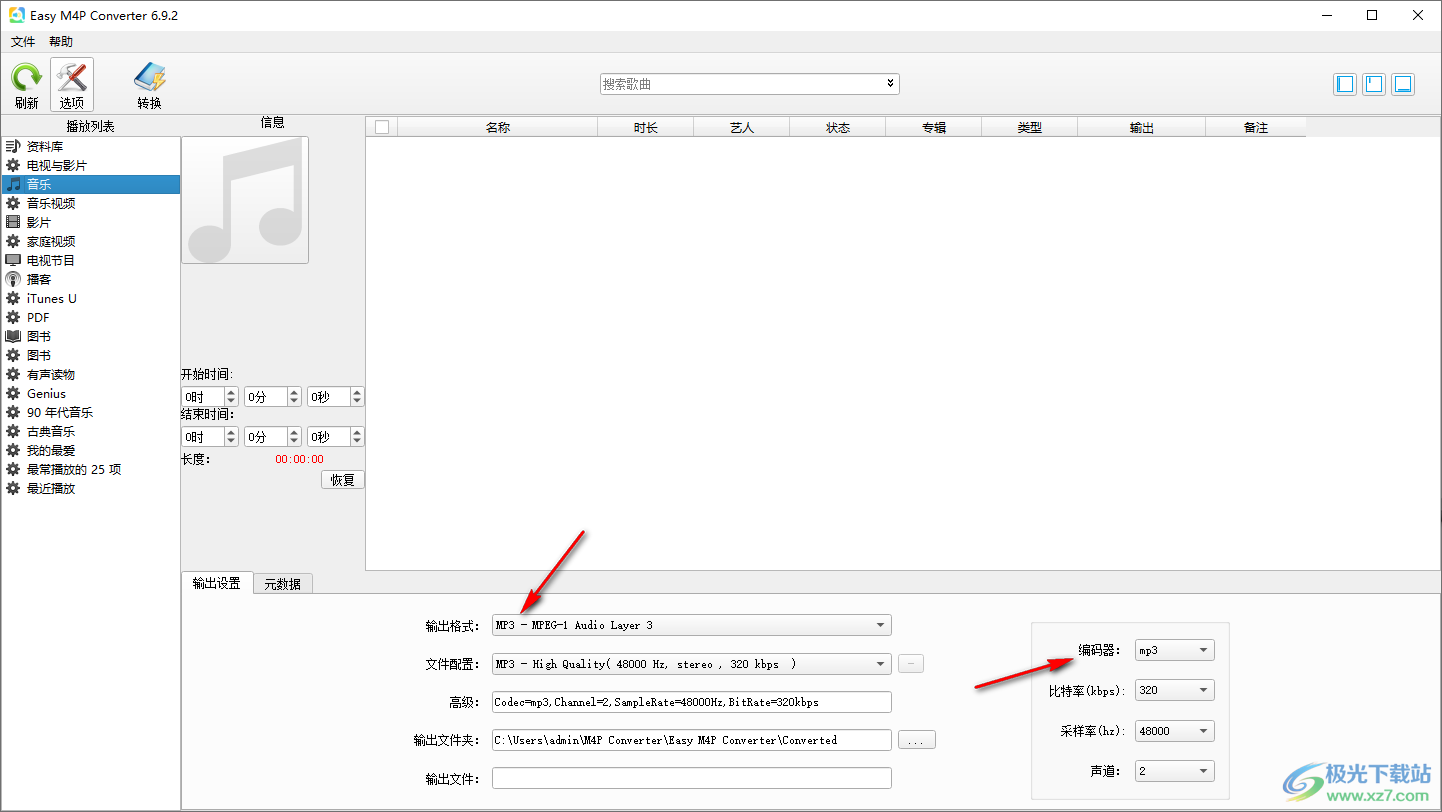Start conversion with the 转换 icon
The image size is (1442, 812).
coord(150,85)
